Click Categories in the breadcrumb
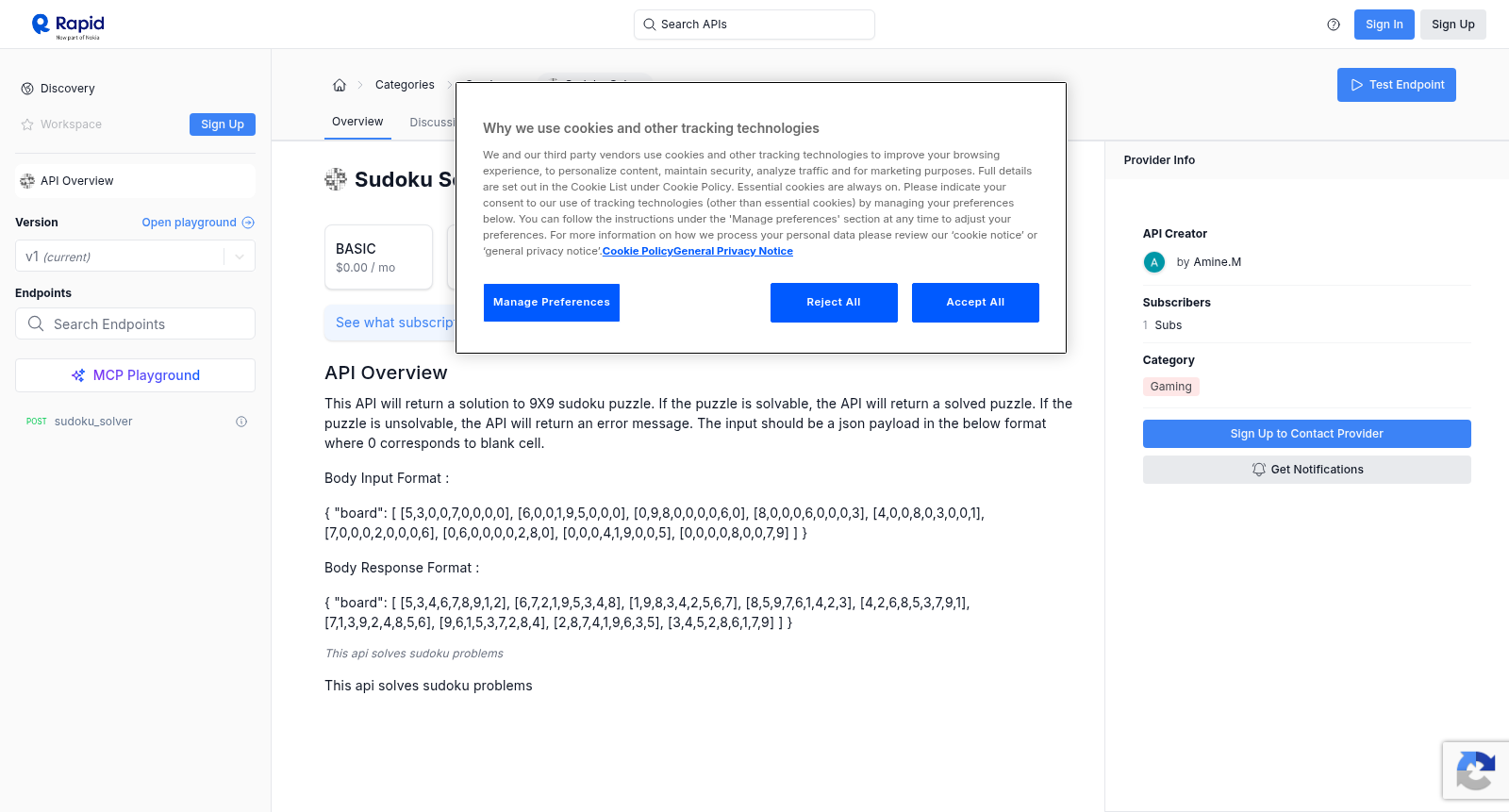This screenshot has height=812, width=1509. click(x=405, y=85)
